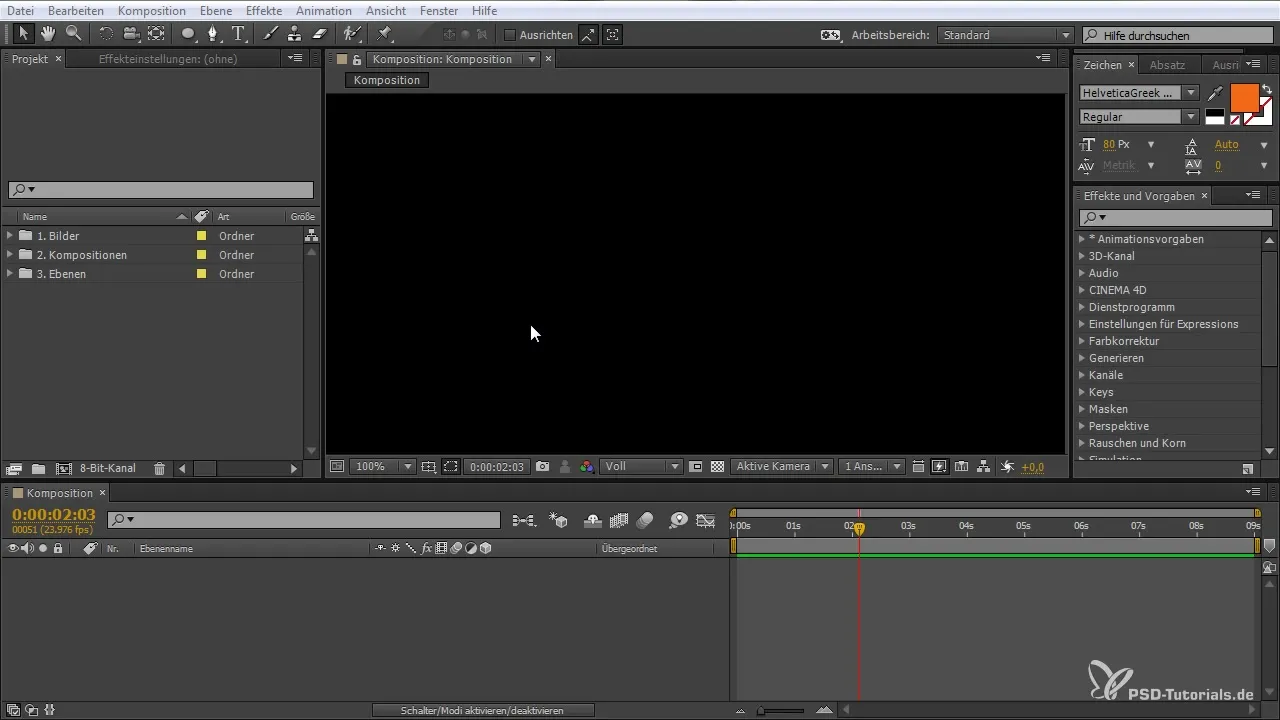Click the 8-Bit-Kanal color depth button
Image resolution: width=1280 pixels, height=720 pixels.
(x=108, y=468)
